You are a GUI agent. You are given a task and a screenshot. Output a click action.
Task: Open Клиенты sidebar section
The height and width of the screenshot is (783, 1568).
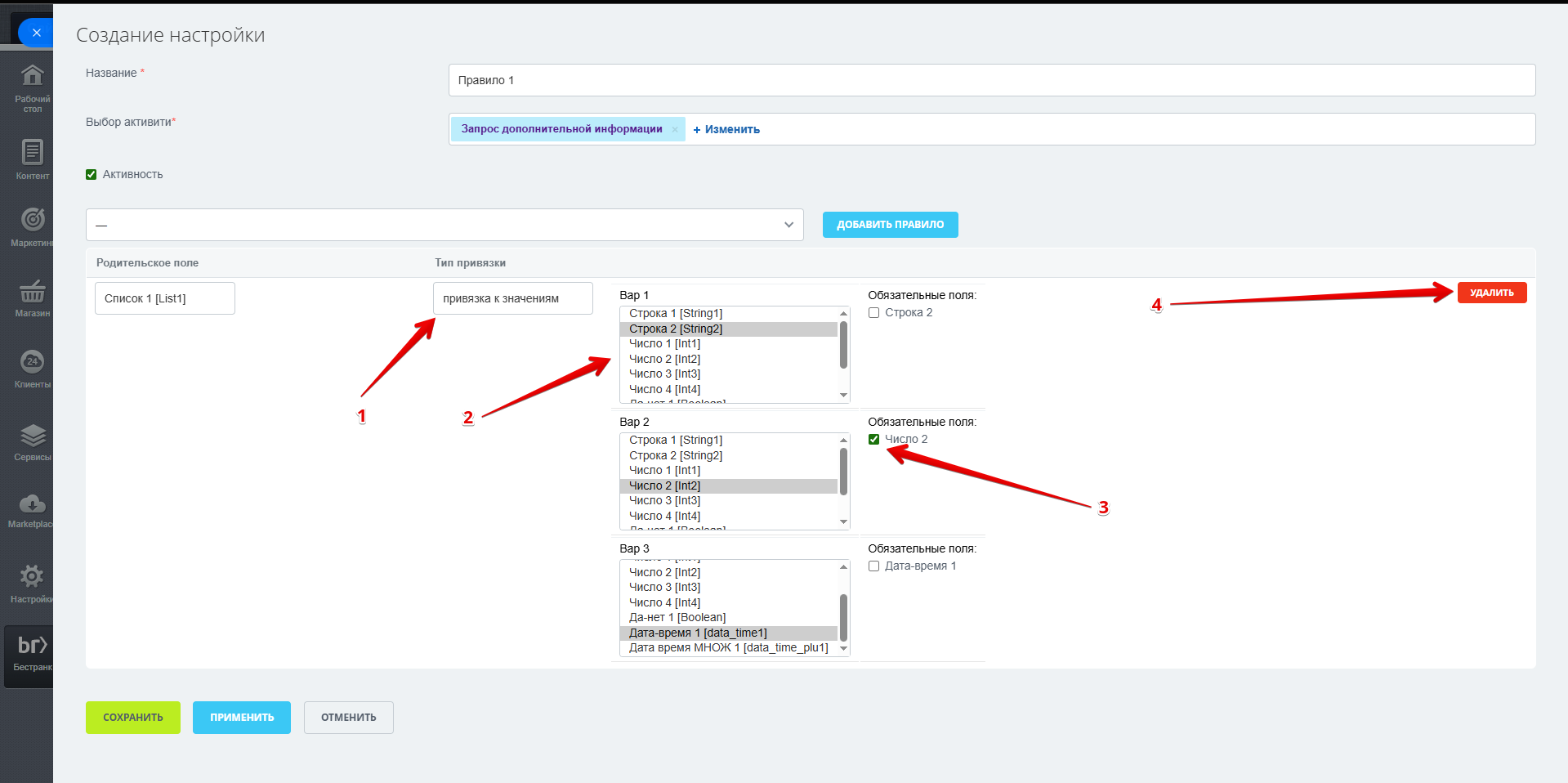click(32, 362)
